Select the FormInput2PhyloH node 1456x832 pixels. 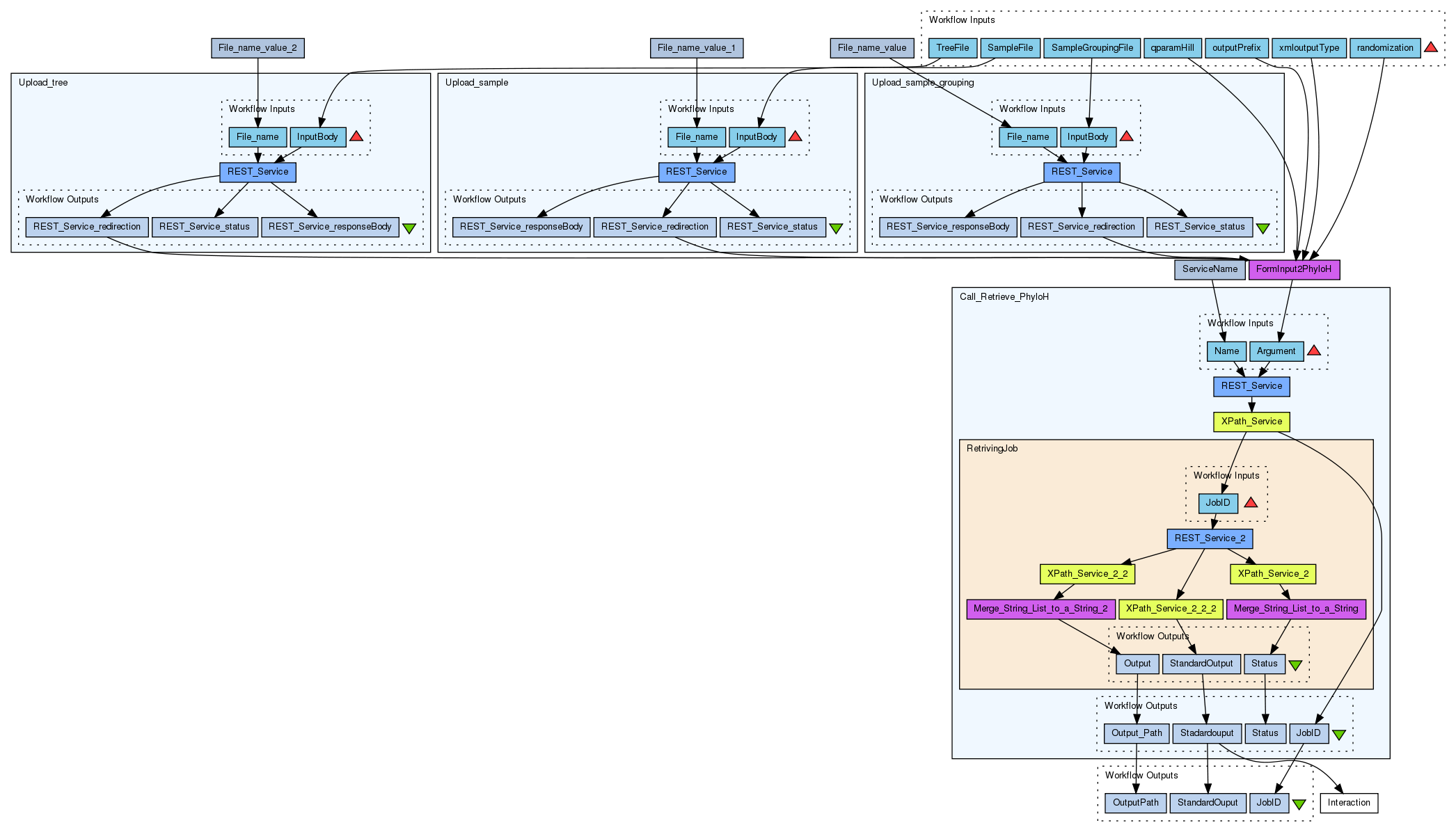[1293, 269]
